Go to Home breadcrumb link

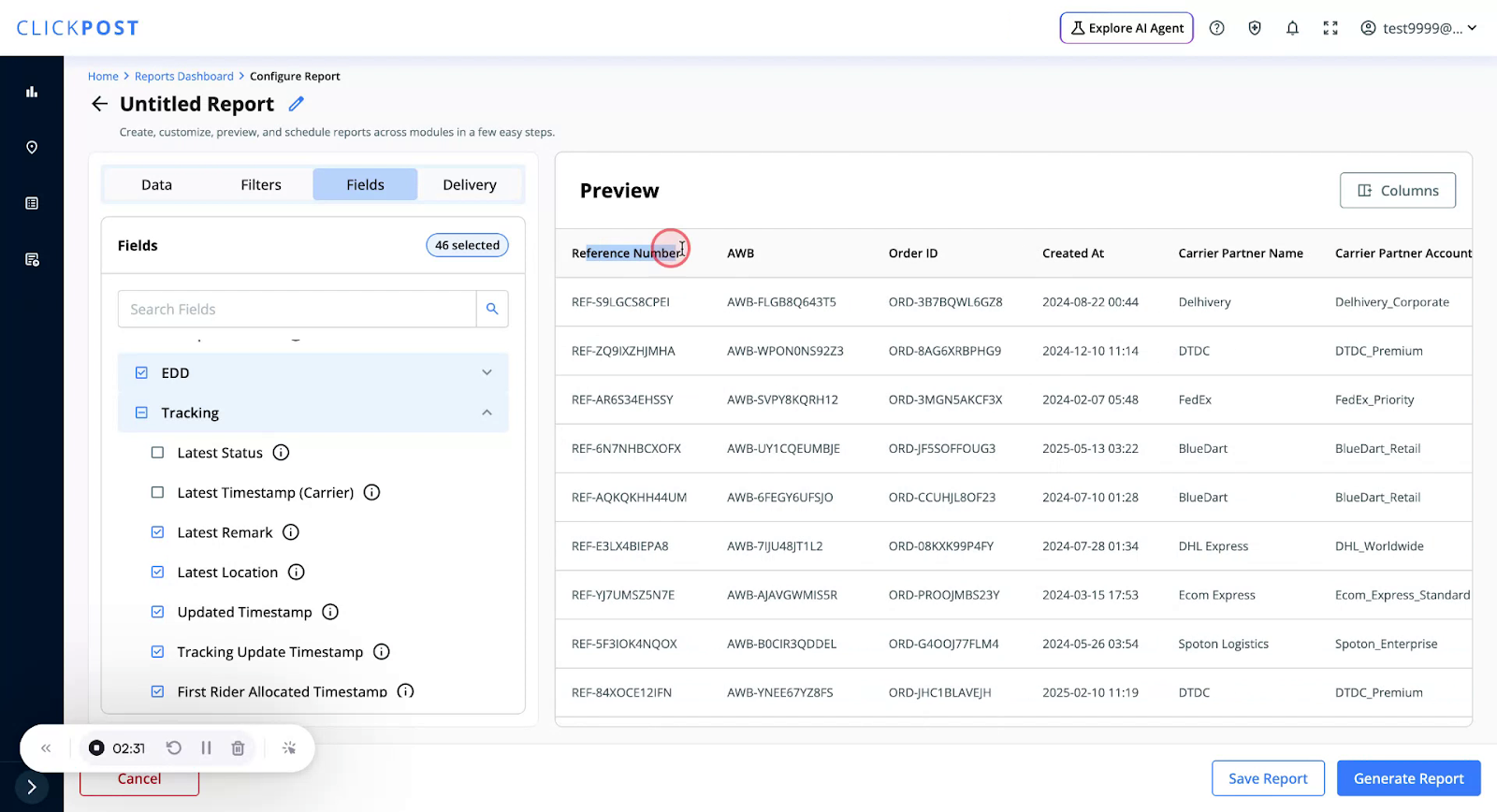click(x=103, y=77)
